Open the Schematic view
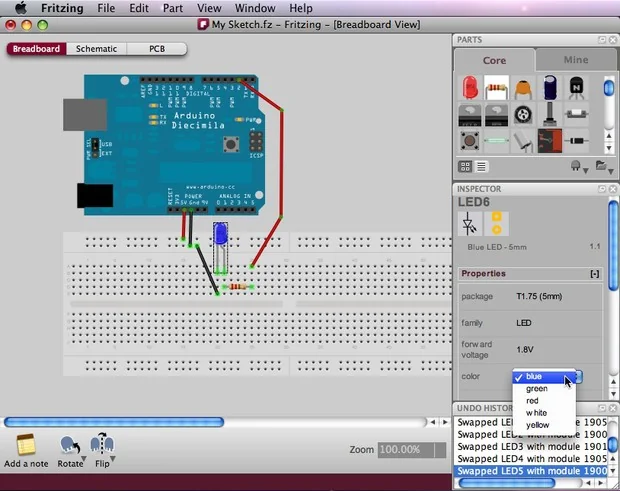Screen dimensions: 620x491 [x=97, y=48]
